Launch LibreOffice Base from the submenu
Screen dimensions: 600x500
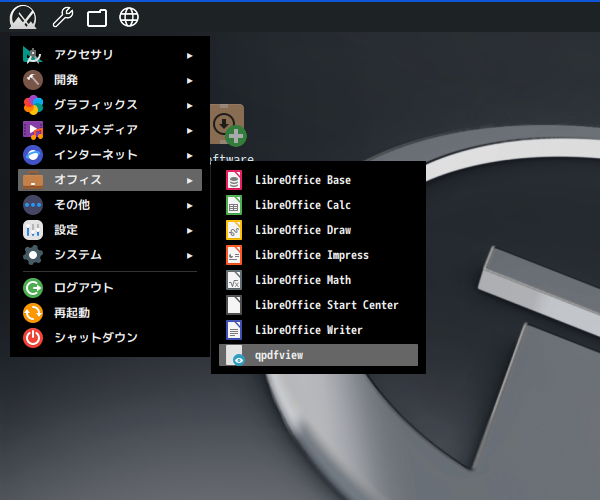pos(302,180)
